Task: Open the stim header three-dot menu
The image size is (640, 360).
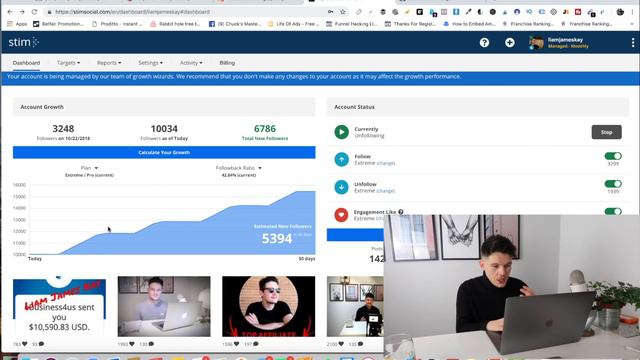Action: (x=633, y=42)
